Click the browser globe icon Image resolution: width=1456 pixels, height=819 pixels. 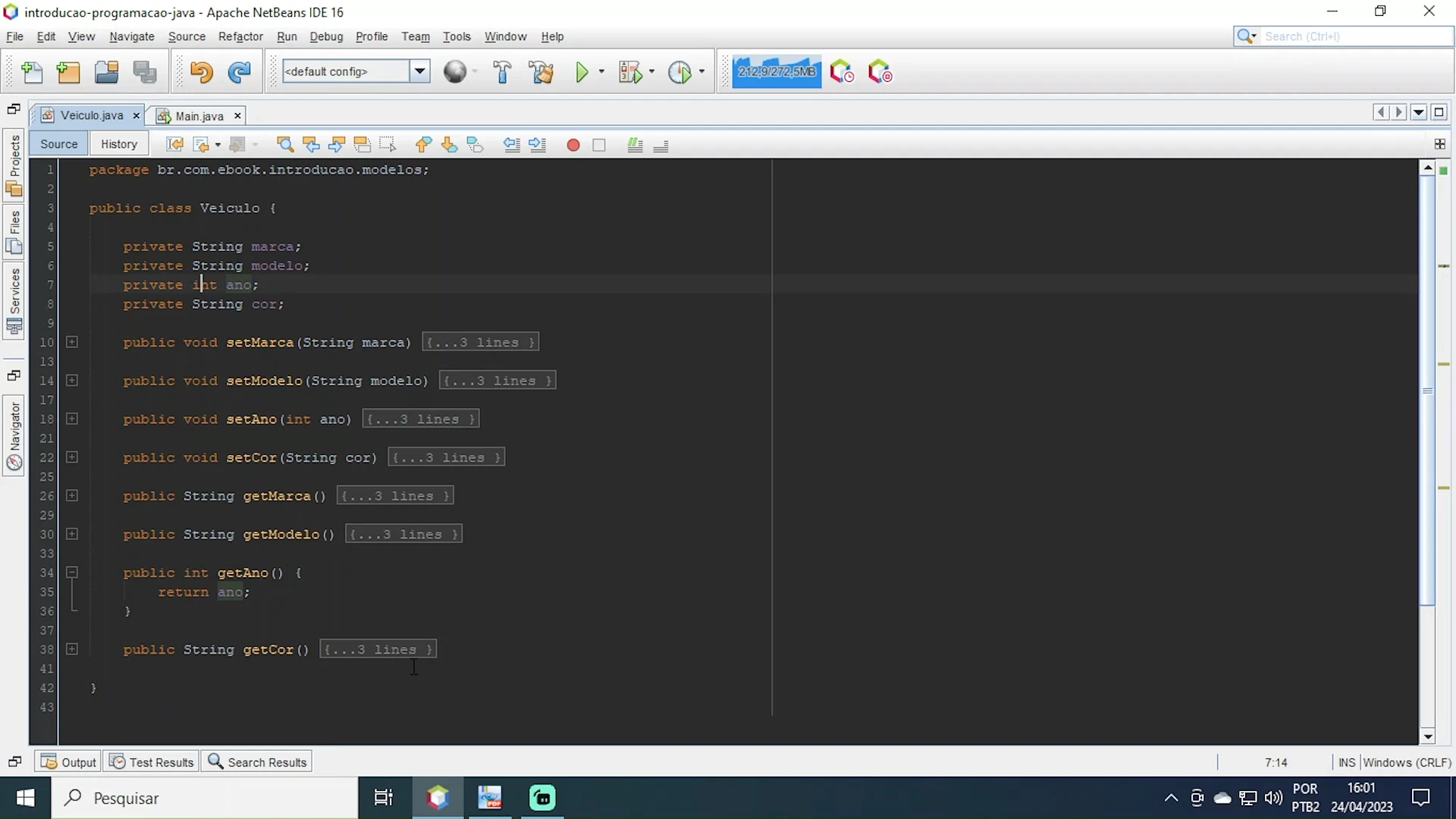pos(455,72)
